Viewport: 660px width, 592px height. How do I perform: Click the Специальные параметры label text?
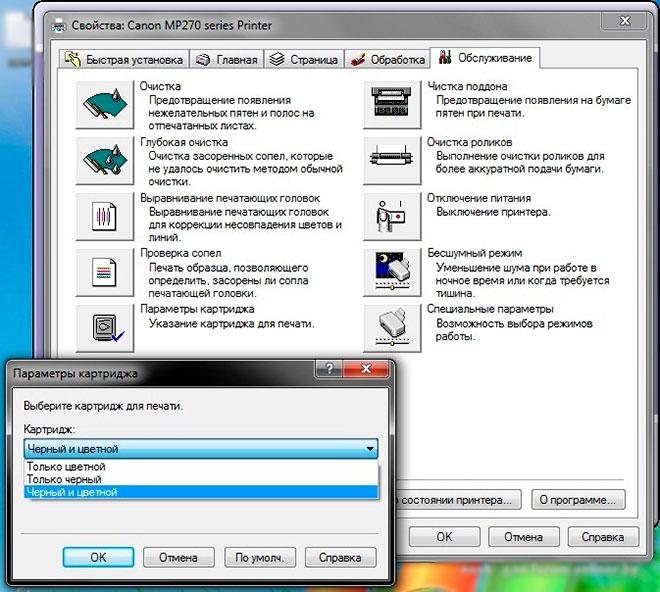(490, 309)
